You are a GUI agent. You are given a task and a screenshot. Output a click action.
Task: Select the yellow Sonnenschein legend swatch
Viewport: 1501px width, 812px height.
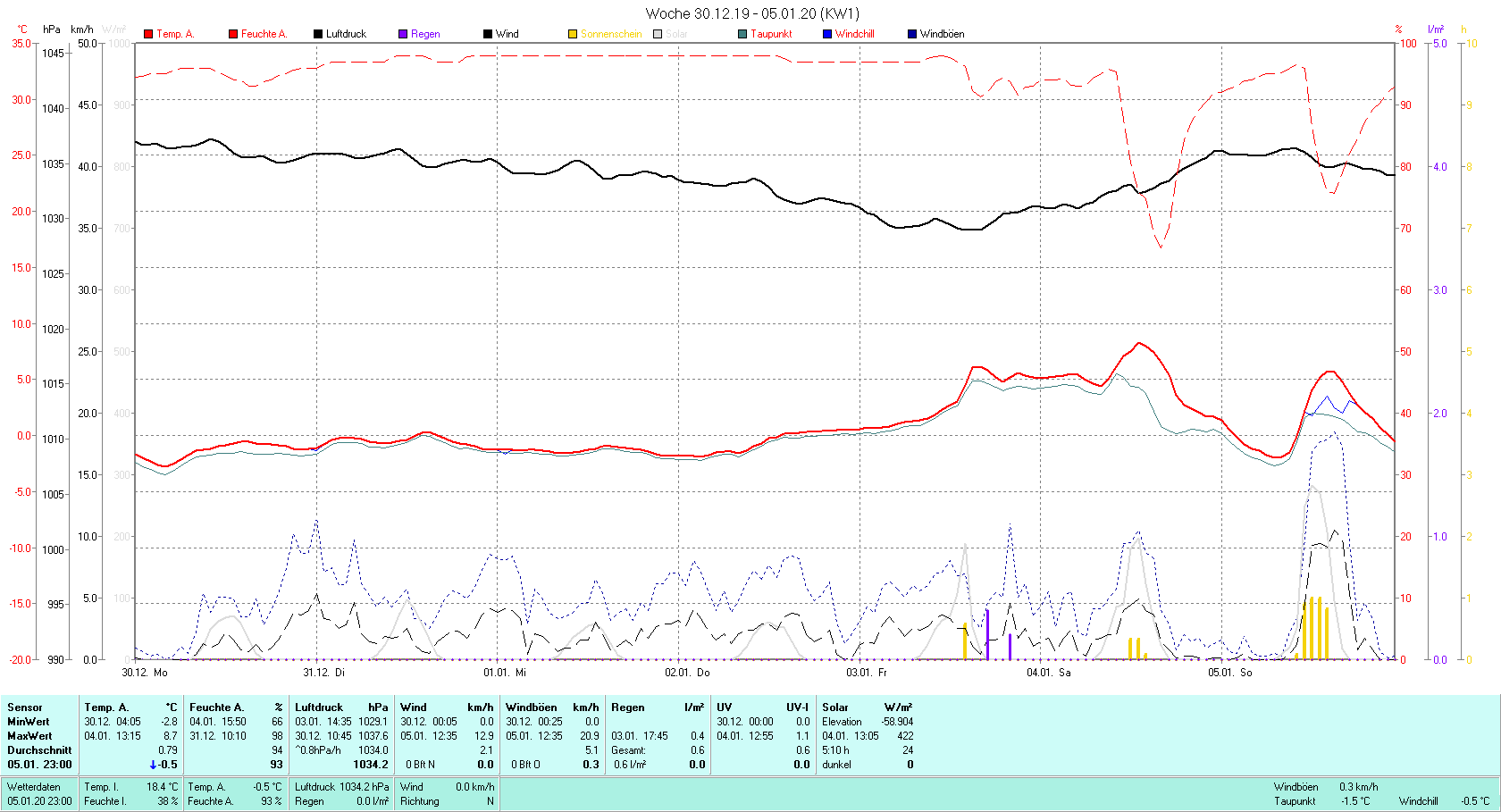click(573, 34)
